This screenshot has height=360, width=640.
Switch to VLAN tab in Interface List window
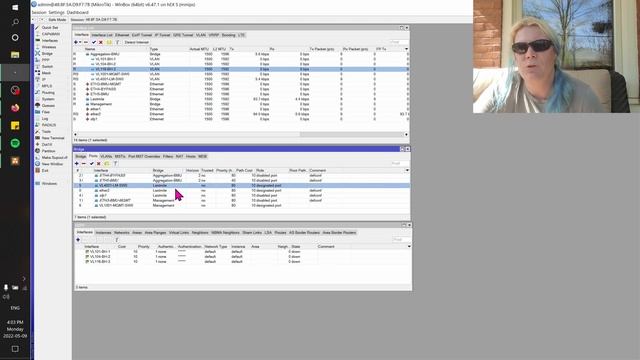(x=201, y=35)
